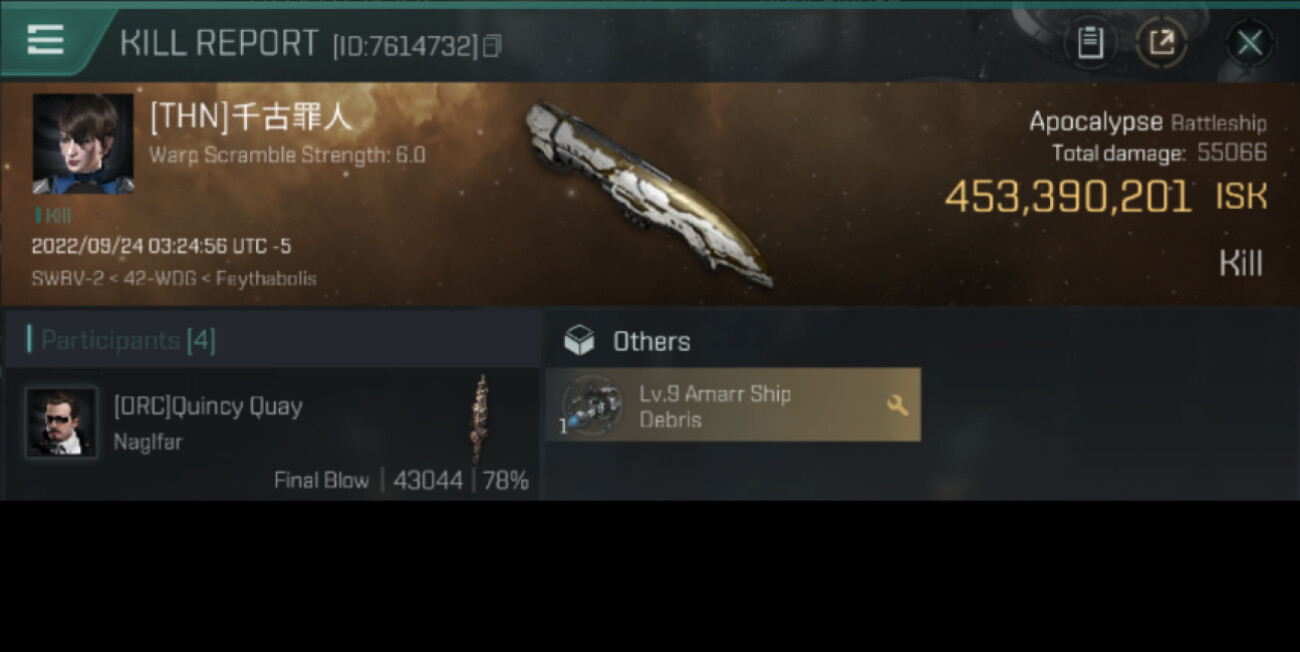Click the wrench icon on debris item

897,405
